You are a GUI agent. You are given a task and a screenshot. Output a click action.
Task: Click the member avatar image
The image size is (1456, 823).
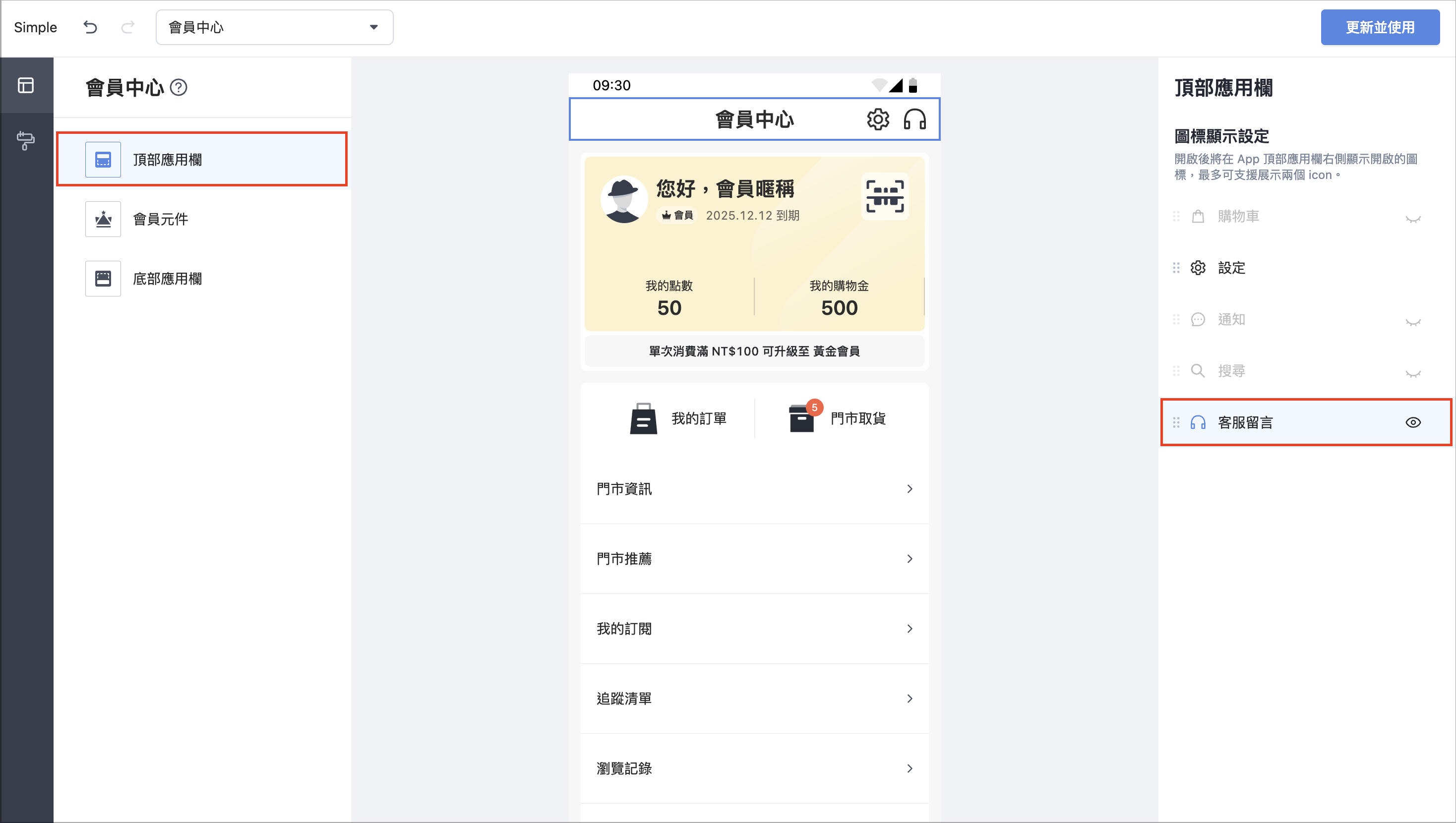point(623,199)
